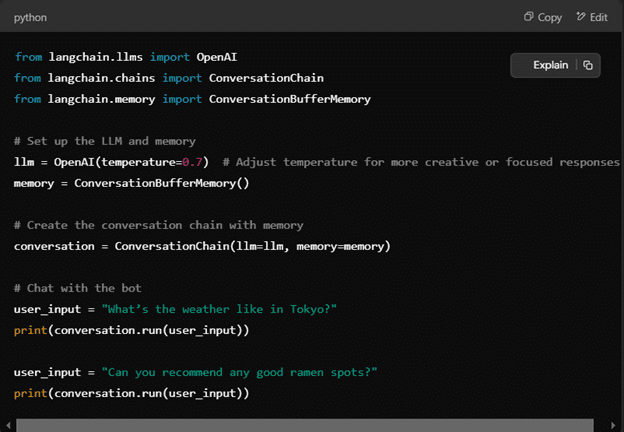The image size is (624, 432).
Task: Click the comment "# Set up the LLM and memory"
Action: (x=105, y=141)
